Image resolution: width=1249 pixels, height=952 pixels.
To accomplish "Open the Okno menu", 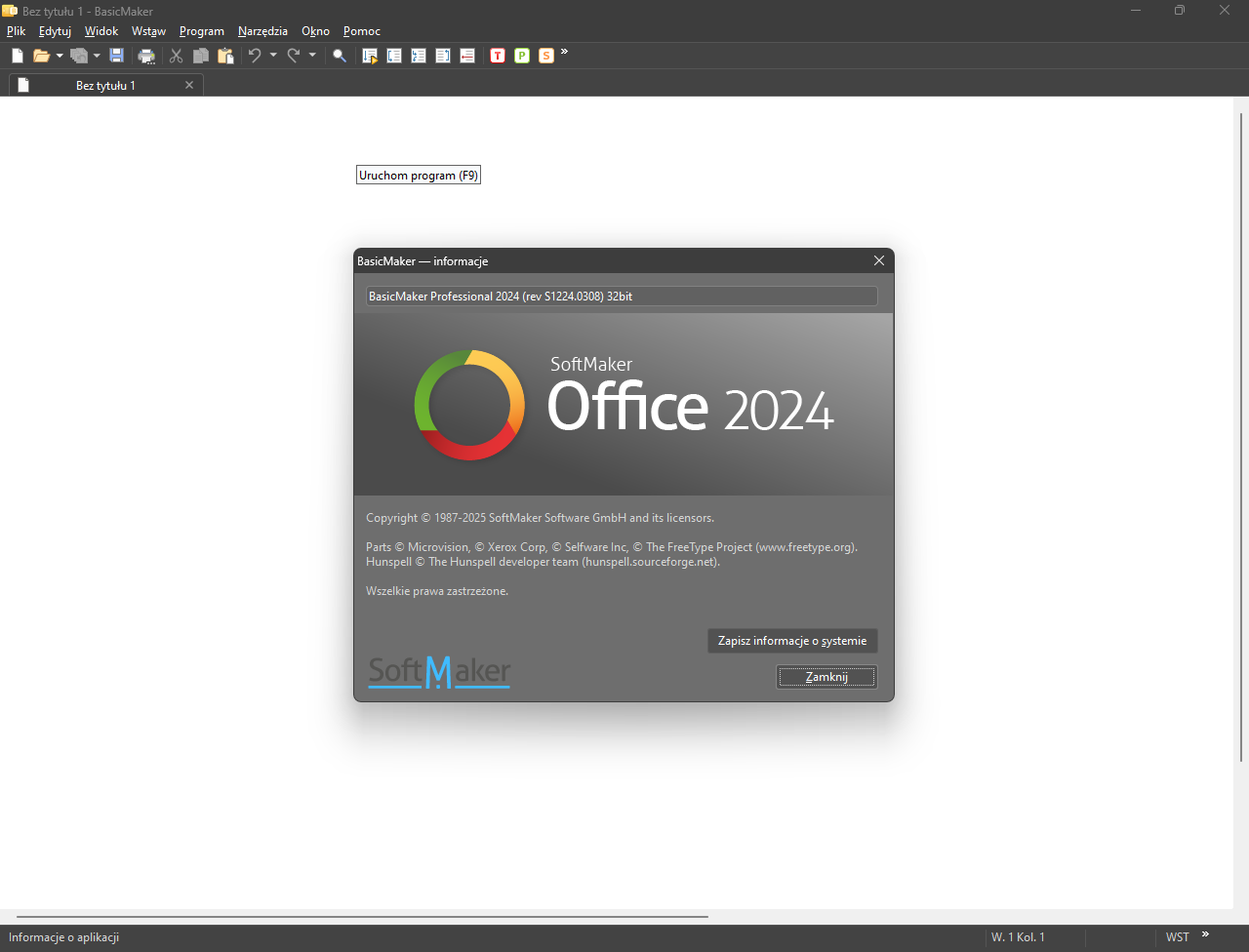I will pyautogui.click(x=316, y=31).
